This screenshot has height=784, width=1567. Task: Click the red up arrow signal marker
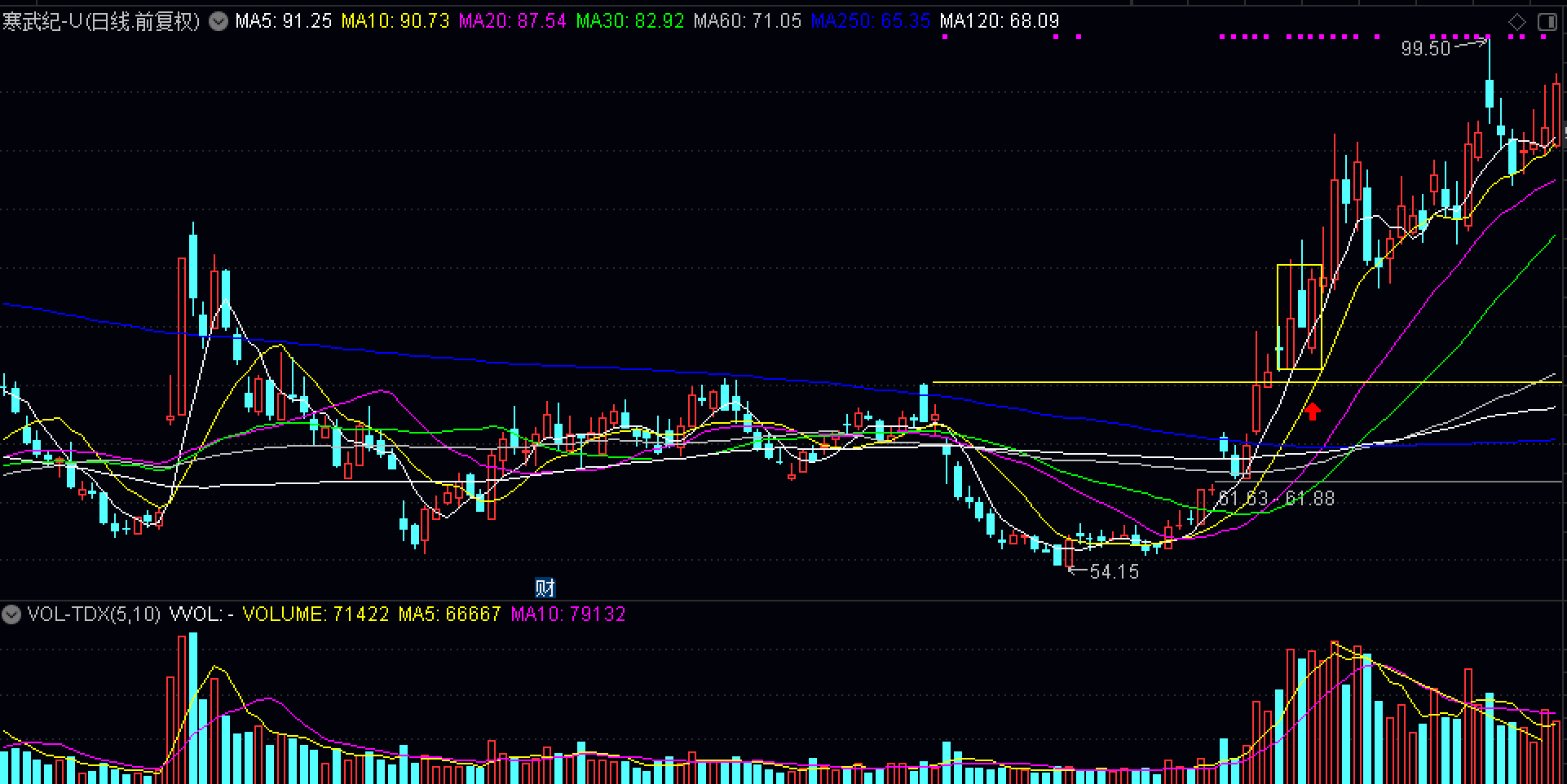pyautogui.click(x=1312, y=412)
